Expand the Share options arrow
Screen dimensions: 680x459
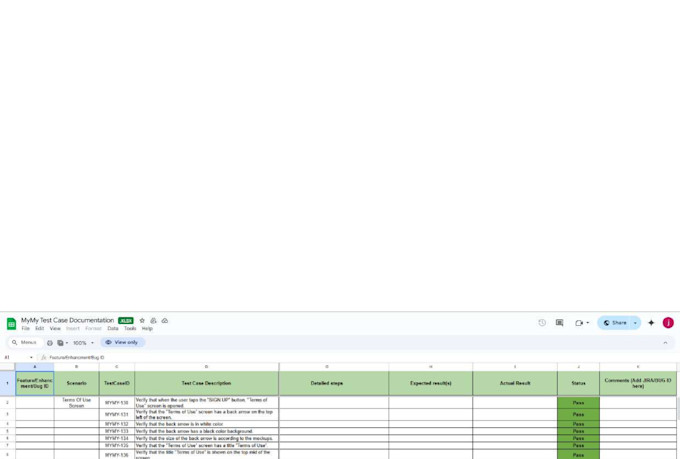636,323
